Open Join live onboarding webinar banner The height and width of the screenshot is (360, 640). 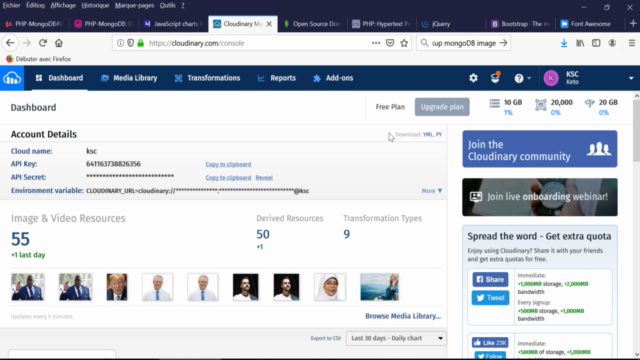pyautogui.click(x=540, y=197)
